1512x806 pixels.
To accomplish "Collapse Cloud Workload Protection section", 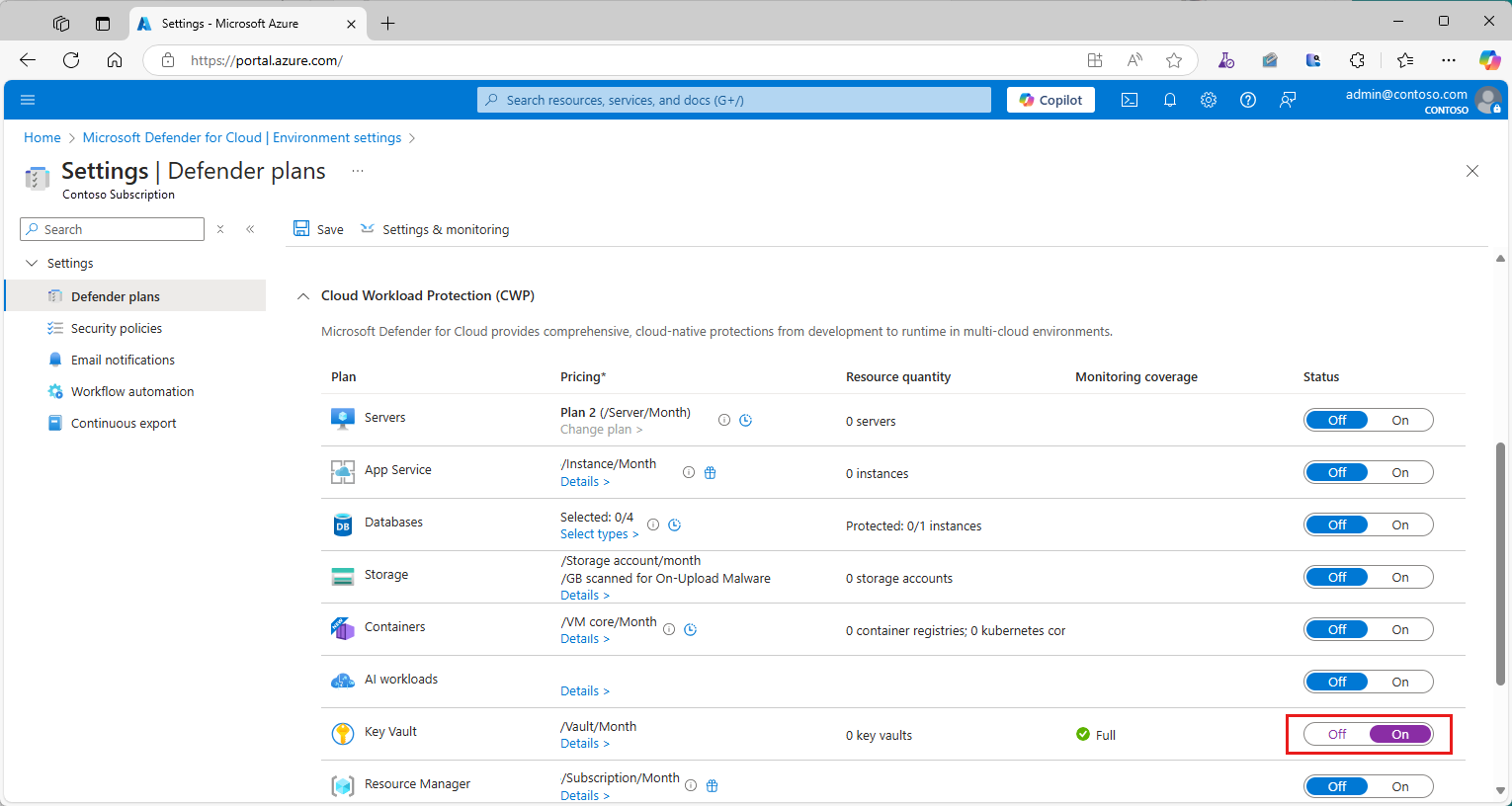I will [x=303, y=296].
